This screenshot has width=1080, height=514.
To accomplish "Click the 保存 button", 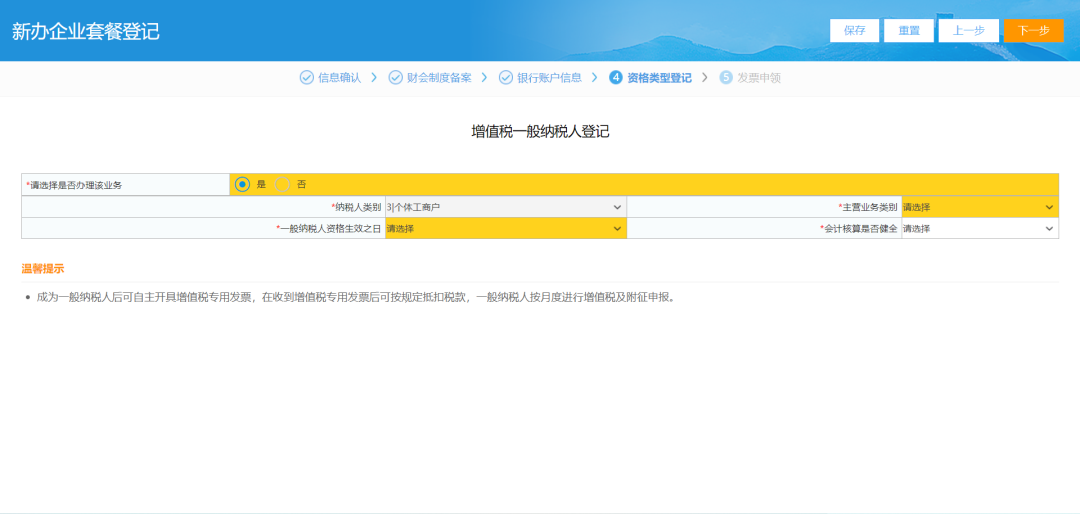I will tap(855, 30).
